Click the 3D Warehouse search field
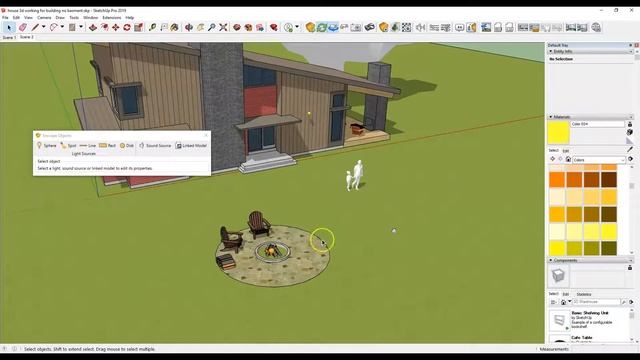 coord(596,302)
